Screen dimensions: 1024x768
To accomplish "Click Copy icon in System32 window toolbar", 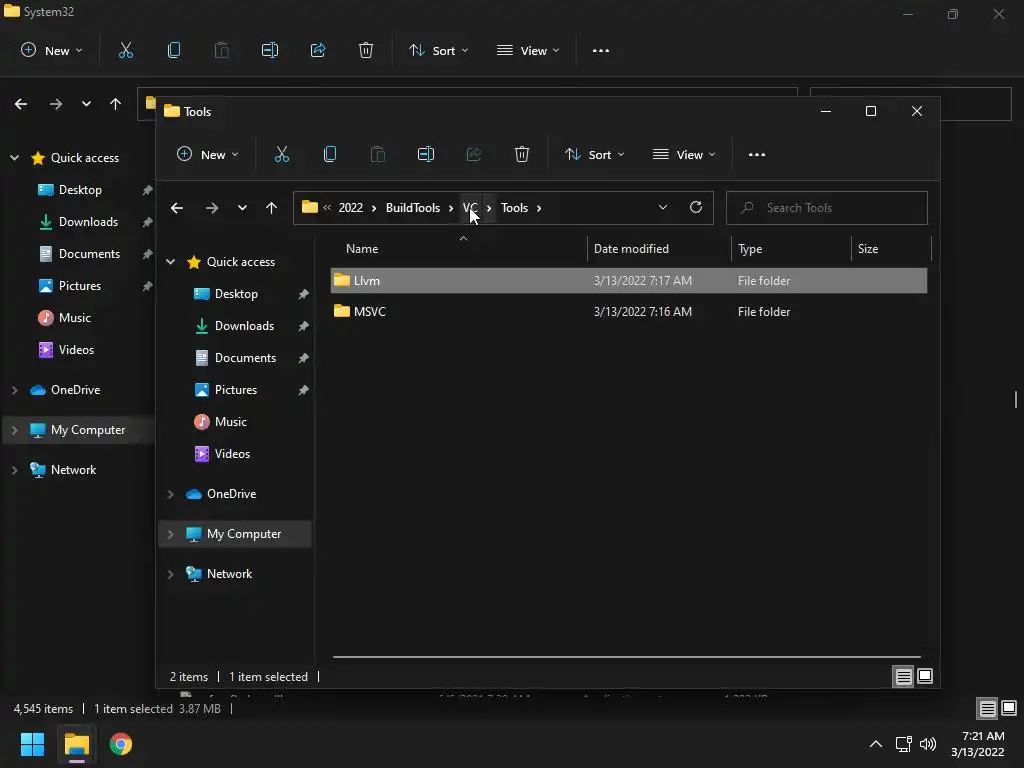I will coord(174,50).
